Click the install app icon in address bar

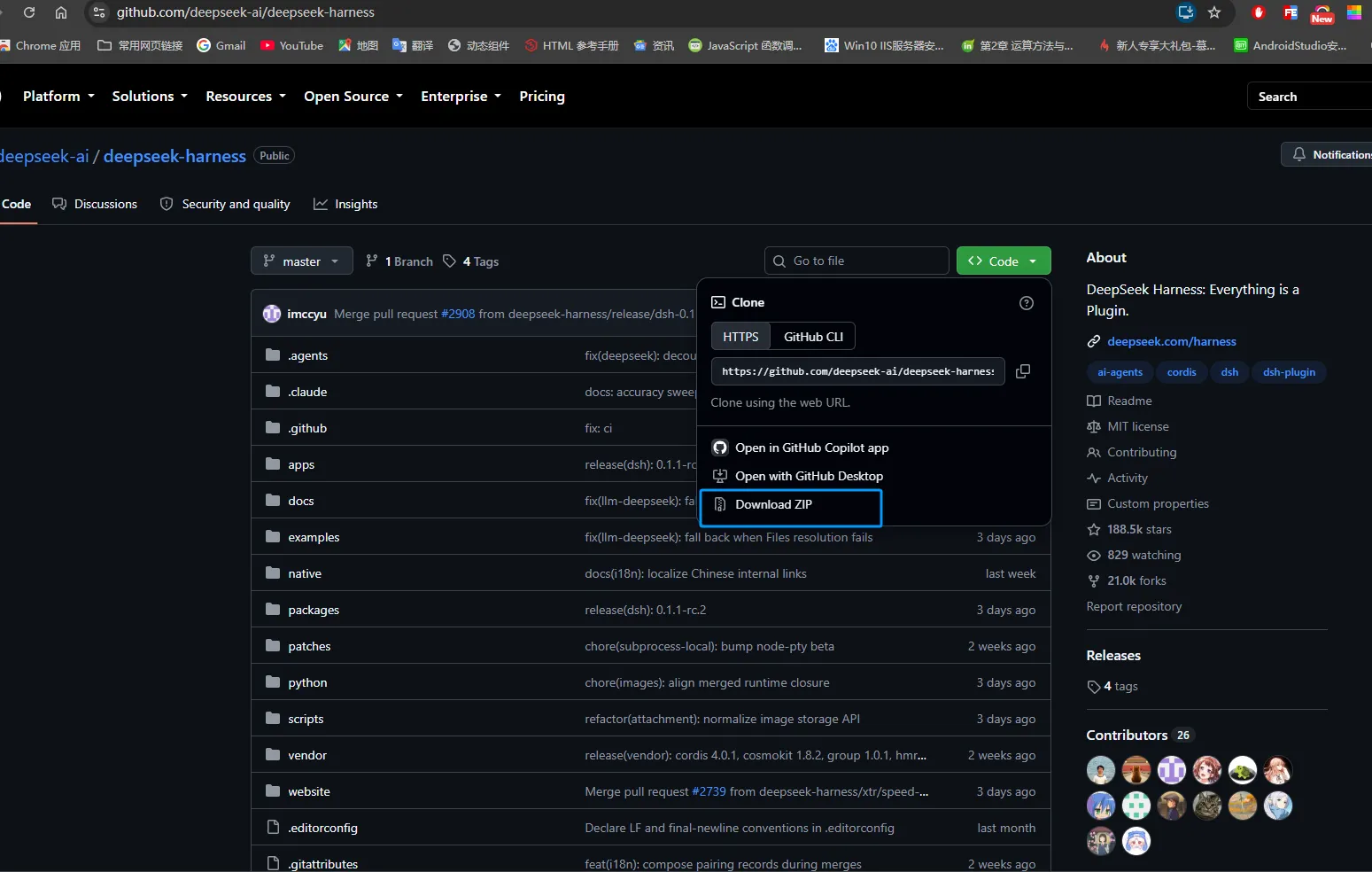click(1186, 12)
